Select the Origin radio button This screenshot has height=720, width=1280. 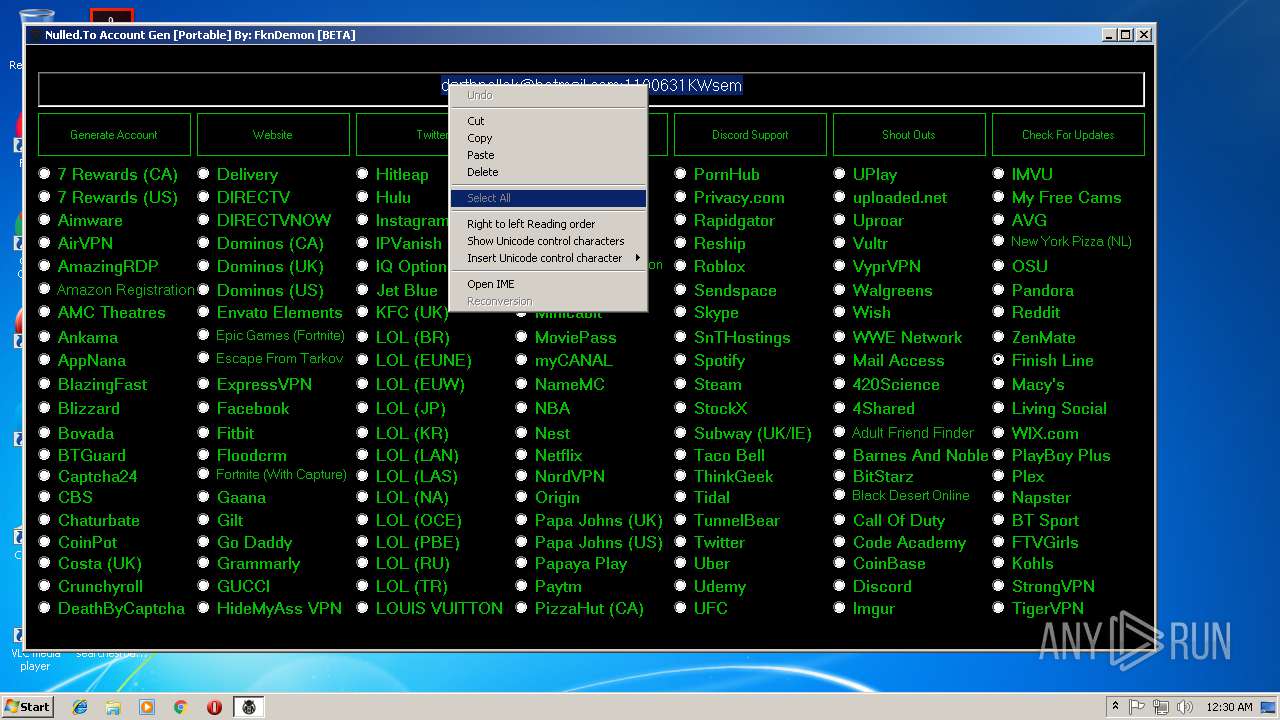[x=521, y=497]
